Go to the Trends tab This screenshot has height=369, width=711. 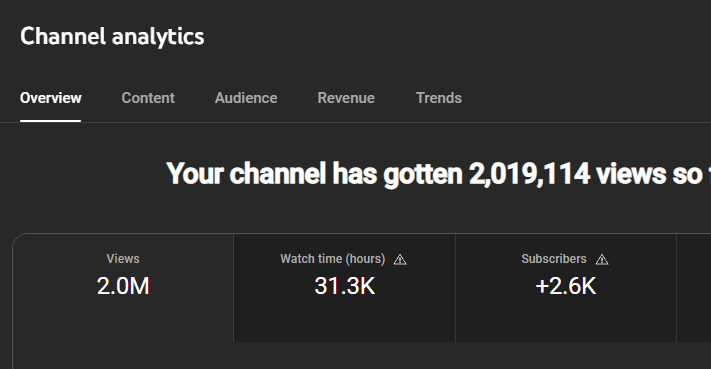[438, 98]
